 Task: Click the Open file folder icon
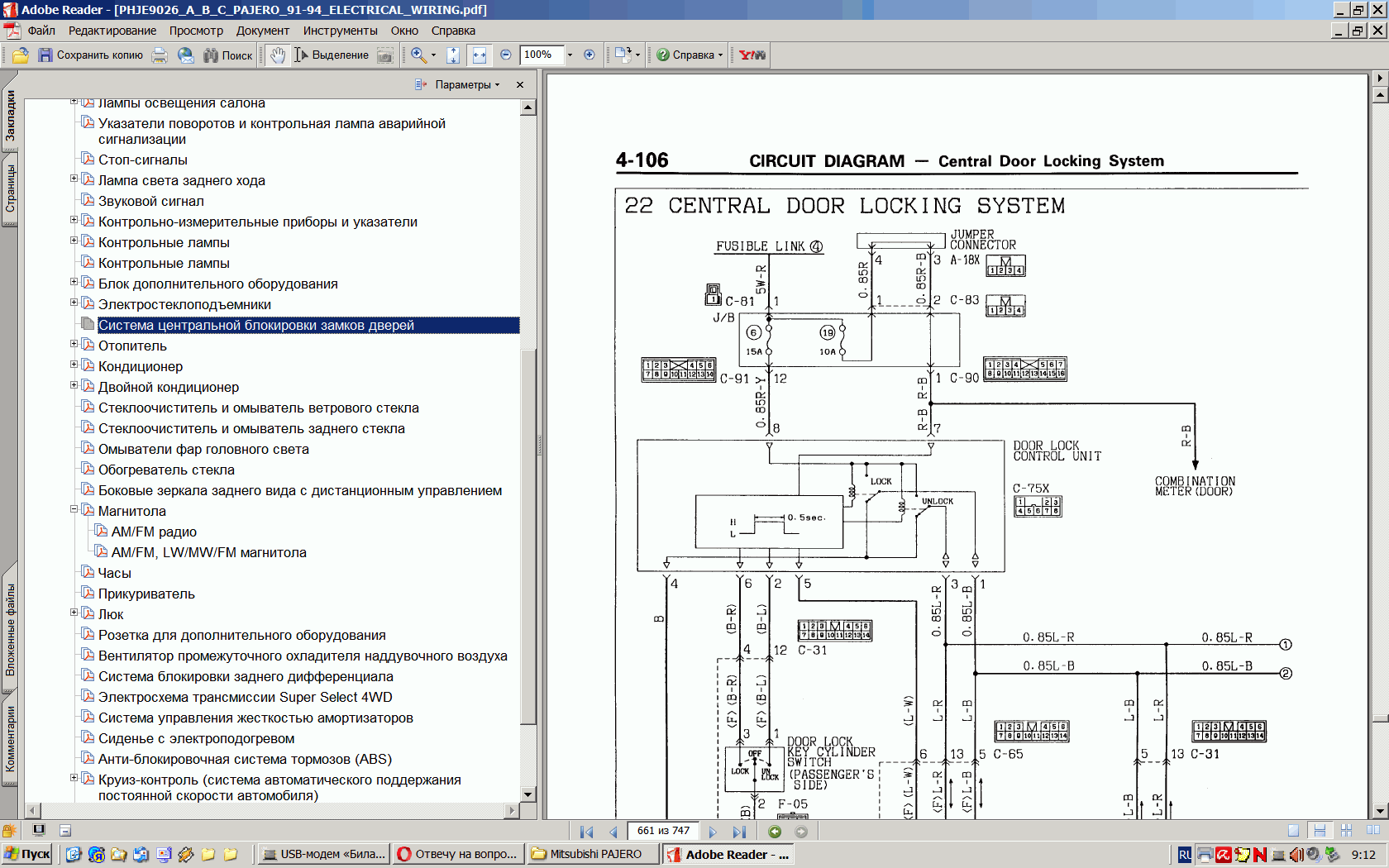pyautogui.click(x=21, y=55)
